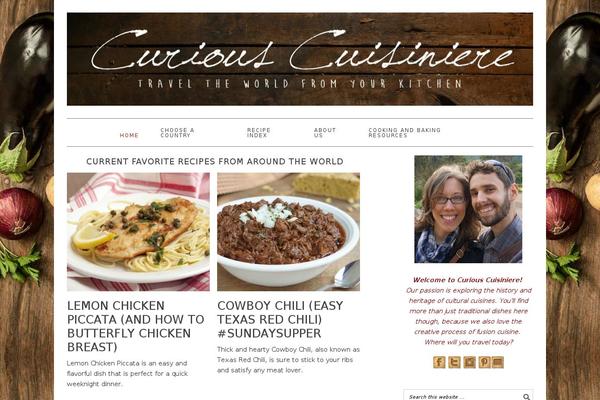Open the Lemon Chicken Piccata title link
Screen dimensions: 600x400
pos(136,326)
